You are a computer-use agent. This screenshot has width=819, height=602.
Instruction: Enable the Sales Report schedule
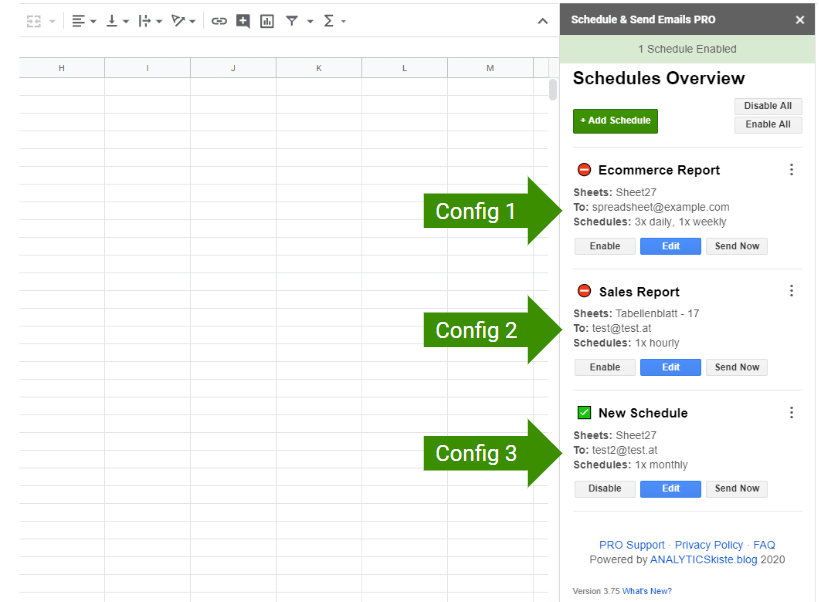tap(604, 367)
